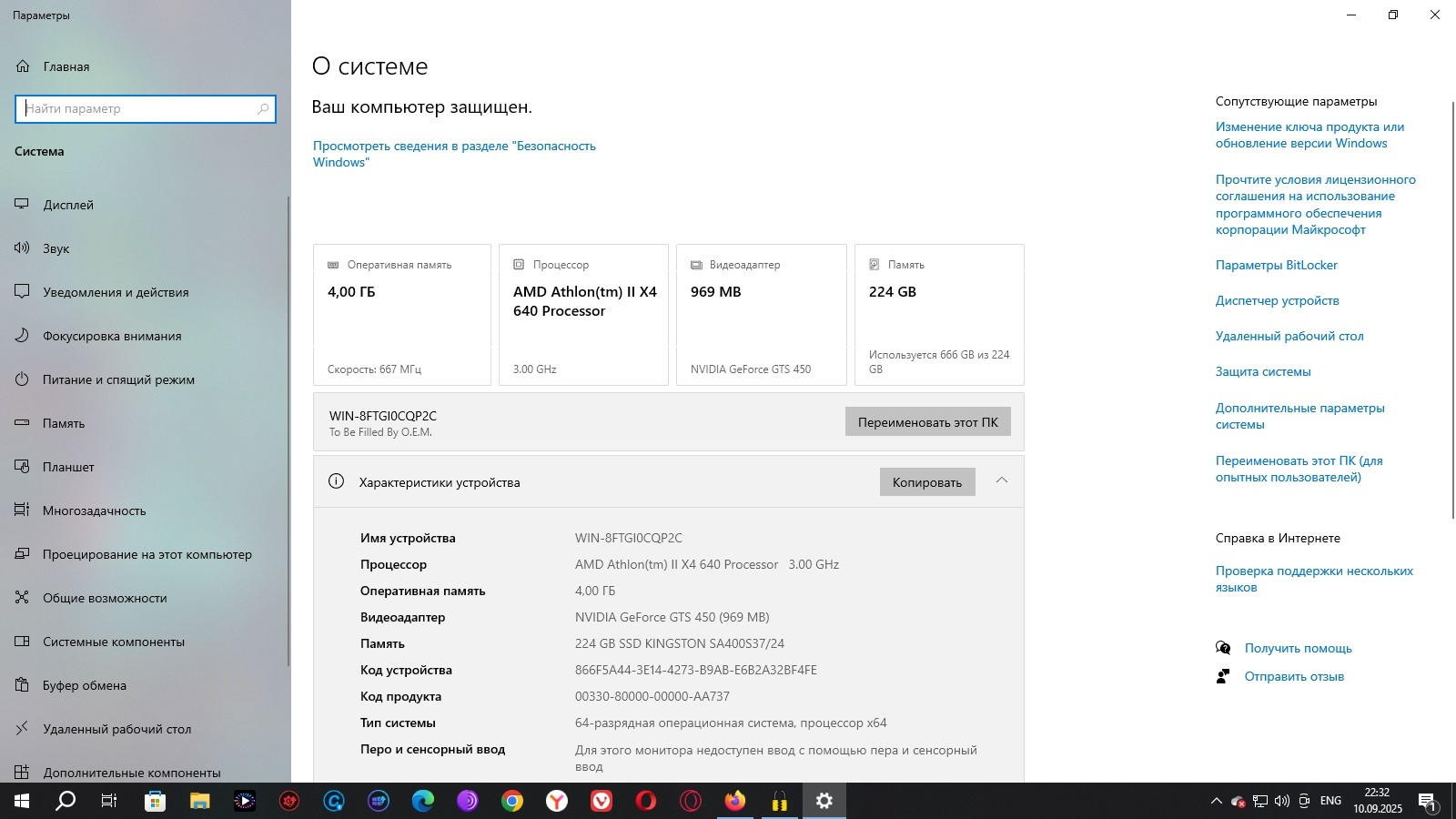
Task: Select the Звук speaker icon
Action: tap(23, 248)
